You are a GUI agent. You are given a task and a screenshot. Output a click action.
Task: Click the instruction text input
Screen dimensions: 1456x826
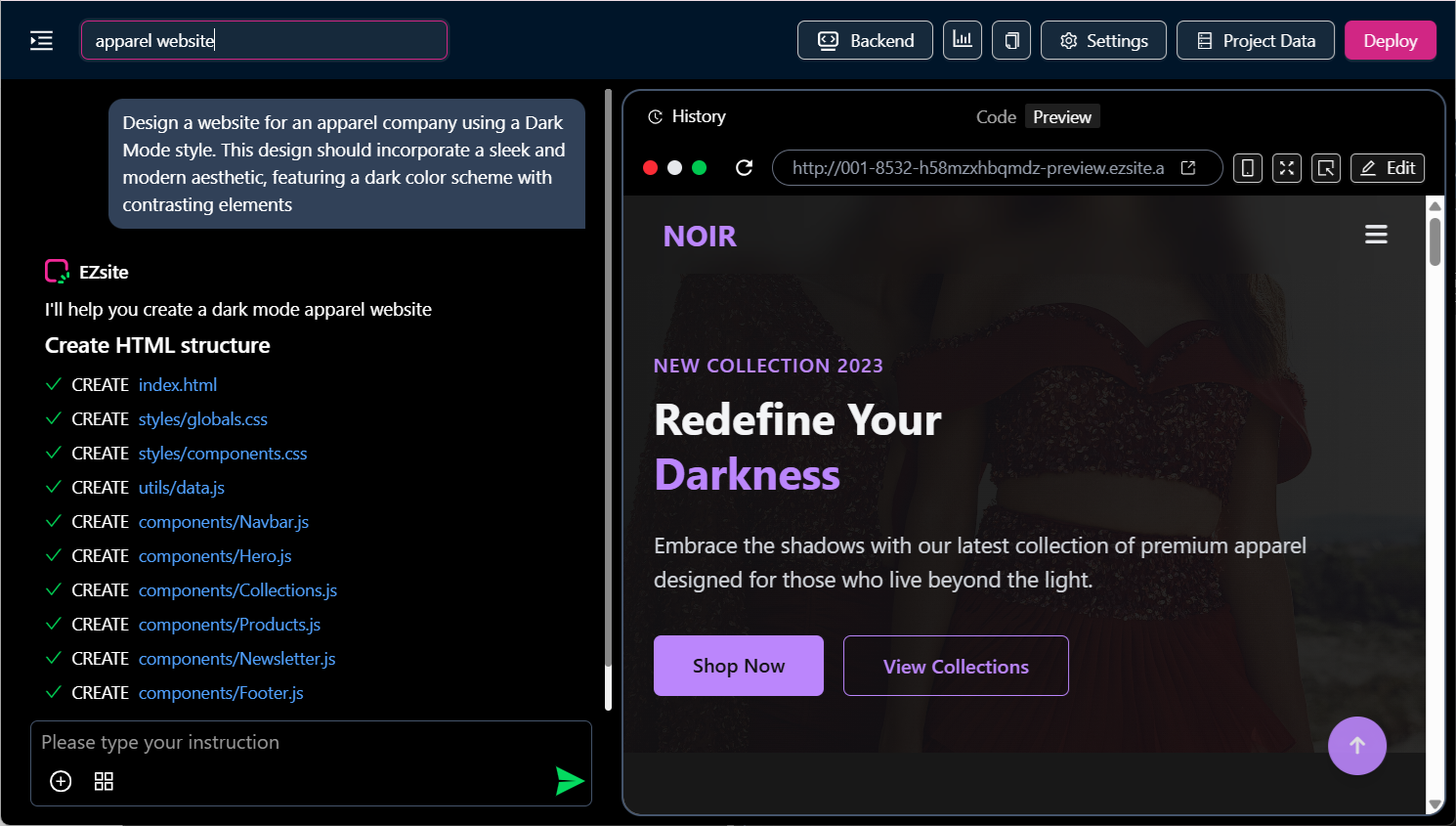pyautogui.click(x=311, y=743)
